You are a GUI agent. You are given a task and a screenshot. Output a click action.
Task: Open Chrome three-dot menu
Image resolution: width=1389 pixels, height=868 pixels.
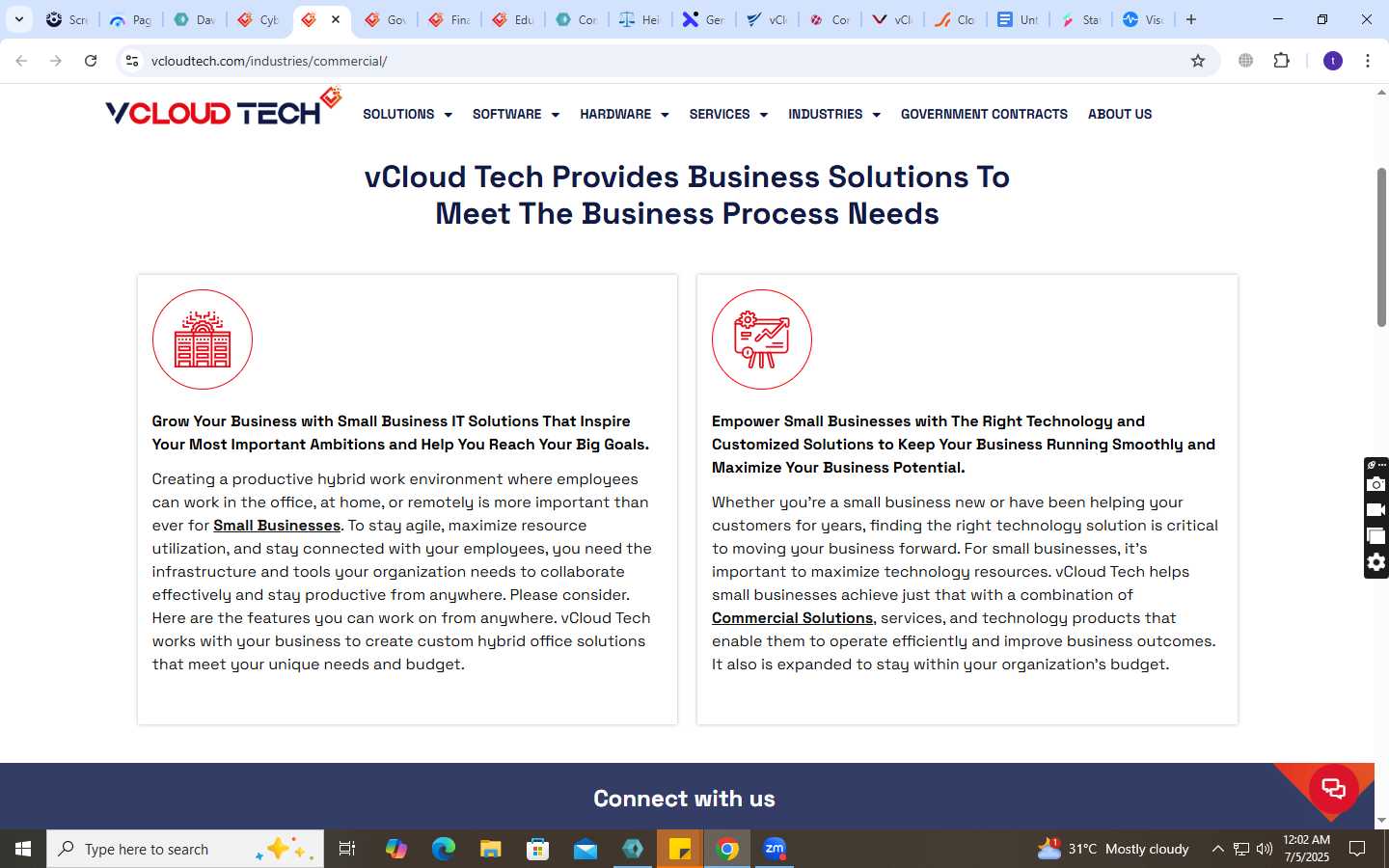click(1368, 61)
